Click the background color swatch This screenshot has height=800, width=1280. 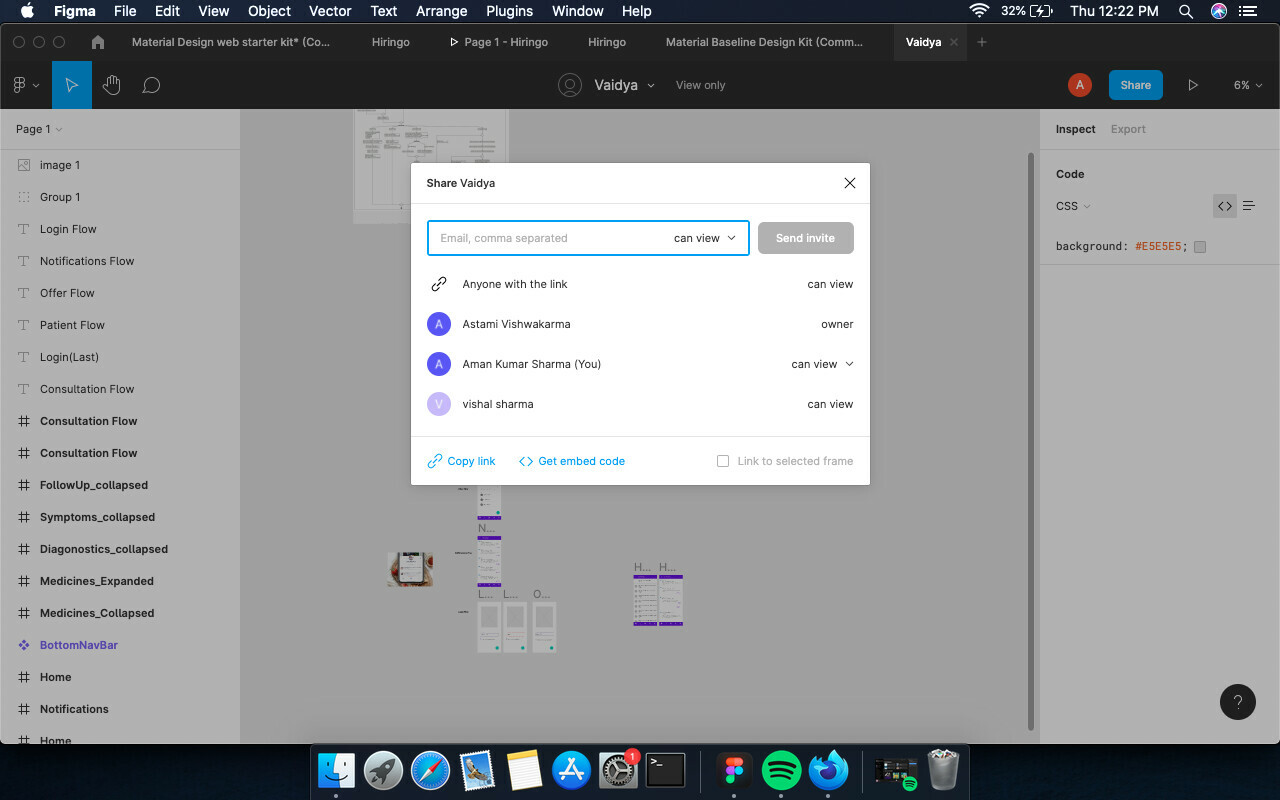click(x=1200, y=247)
